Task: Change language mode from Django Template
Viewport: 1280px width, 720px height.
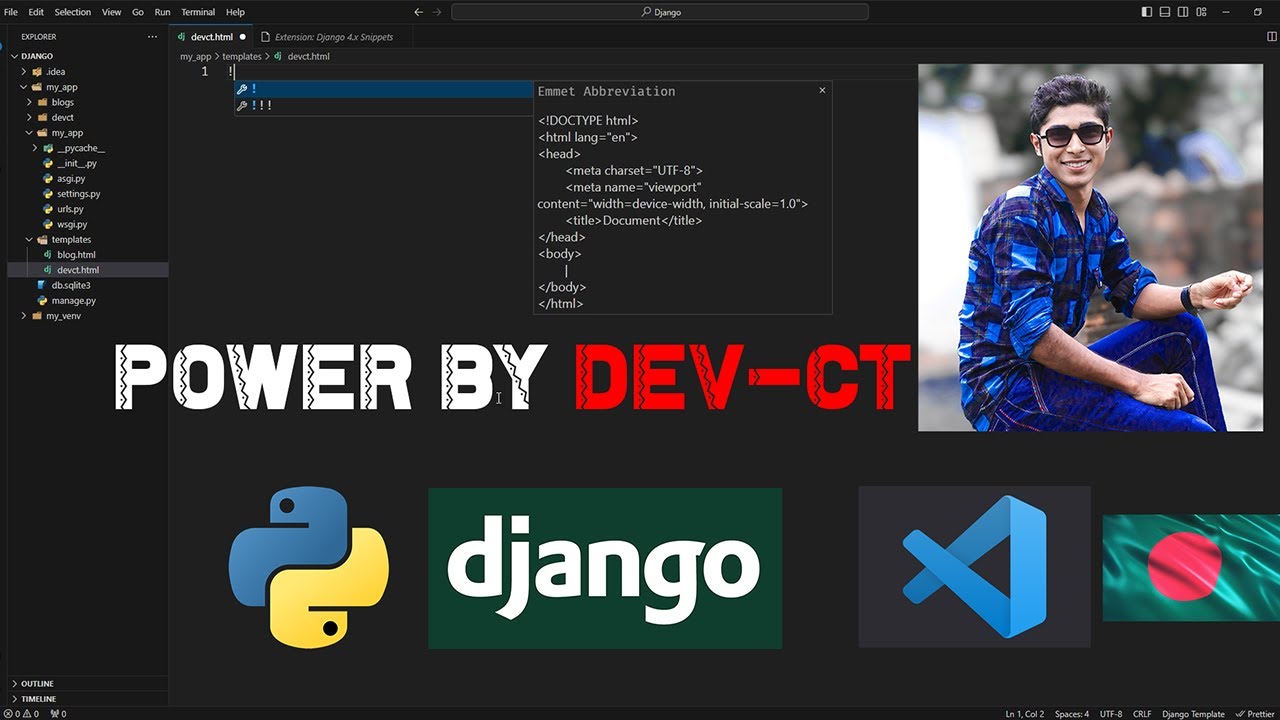Action: [x=1193, y=714]
